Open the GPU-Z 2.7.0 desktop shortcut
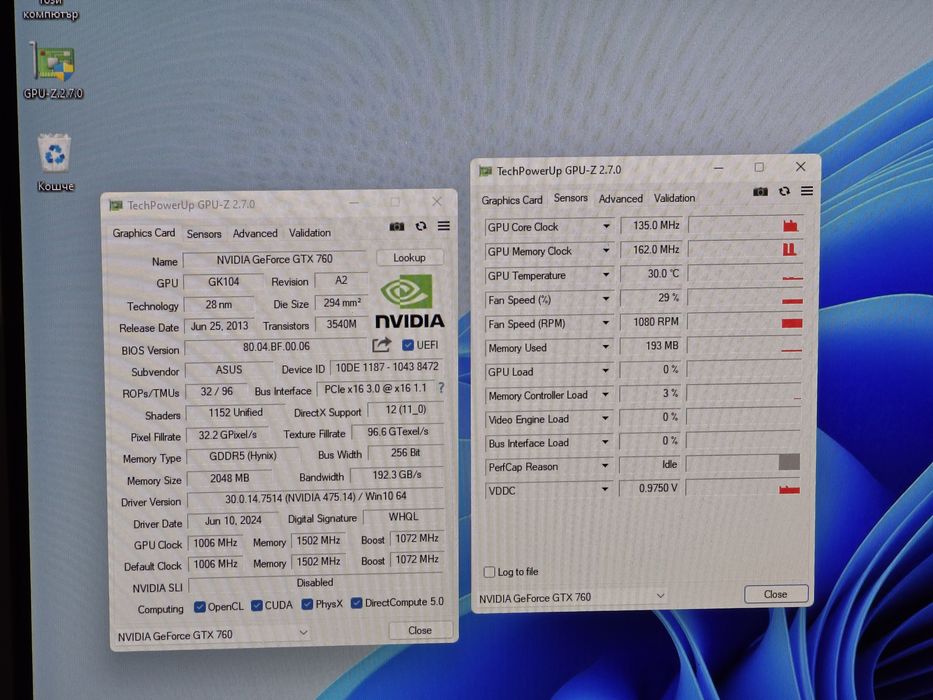Screen dimensions: 933x700 point(54,70)
